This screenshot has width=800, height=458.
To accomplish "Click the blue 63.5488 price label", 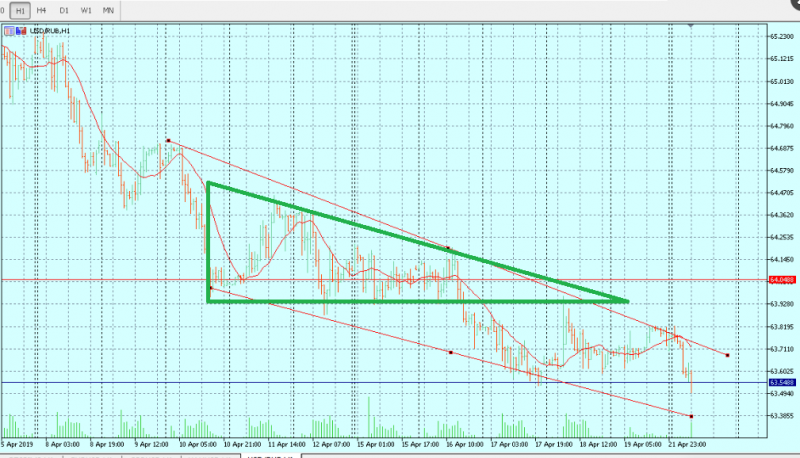I will point(782,383).
